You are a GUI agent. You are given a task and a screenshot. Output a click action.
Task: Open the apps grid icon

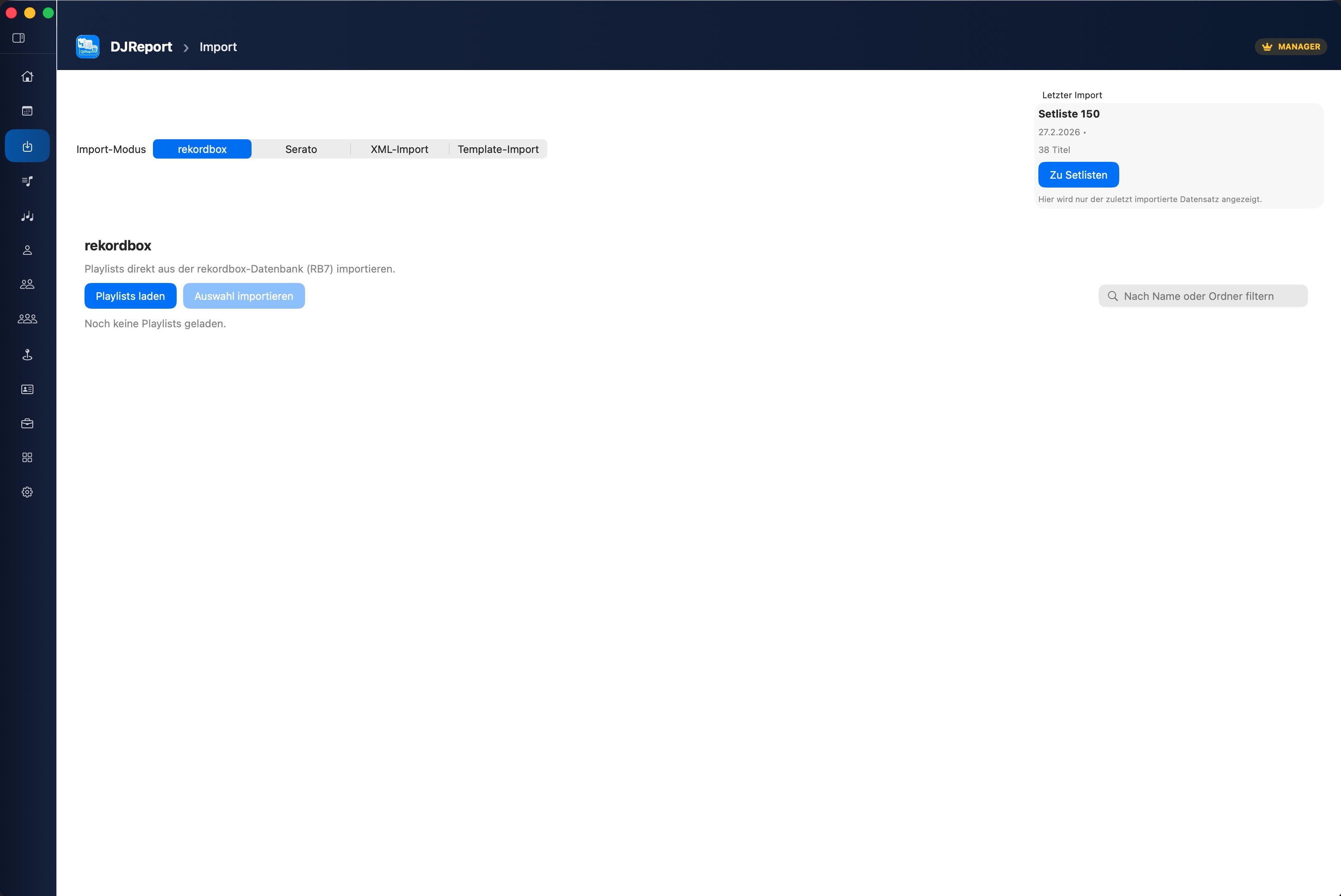27,456
